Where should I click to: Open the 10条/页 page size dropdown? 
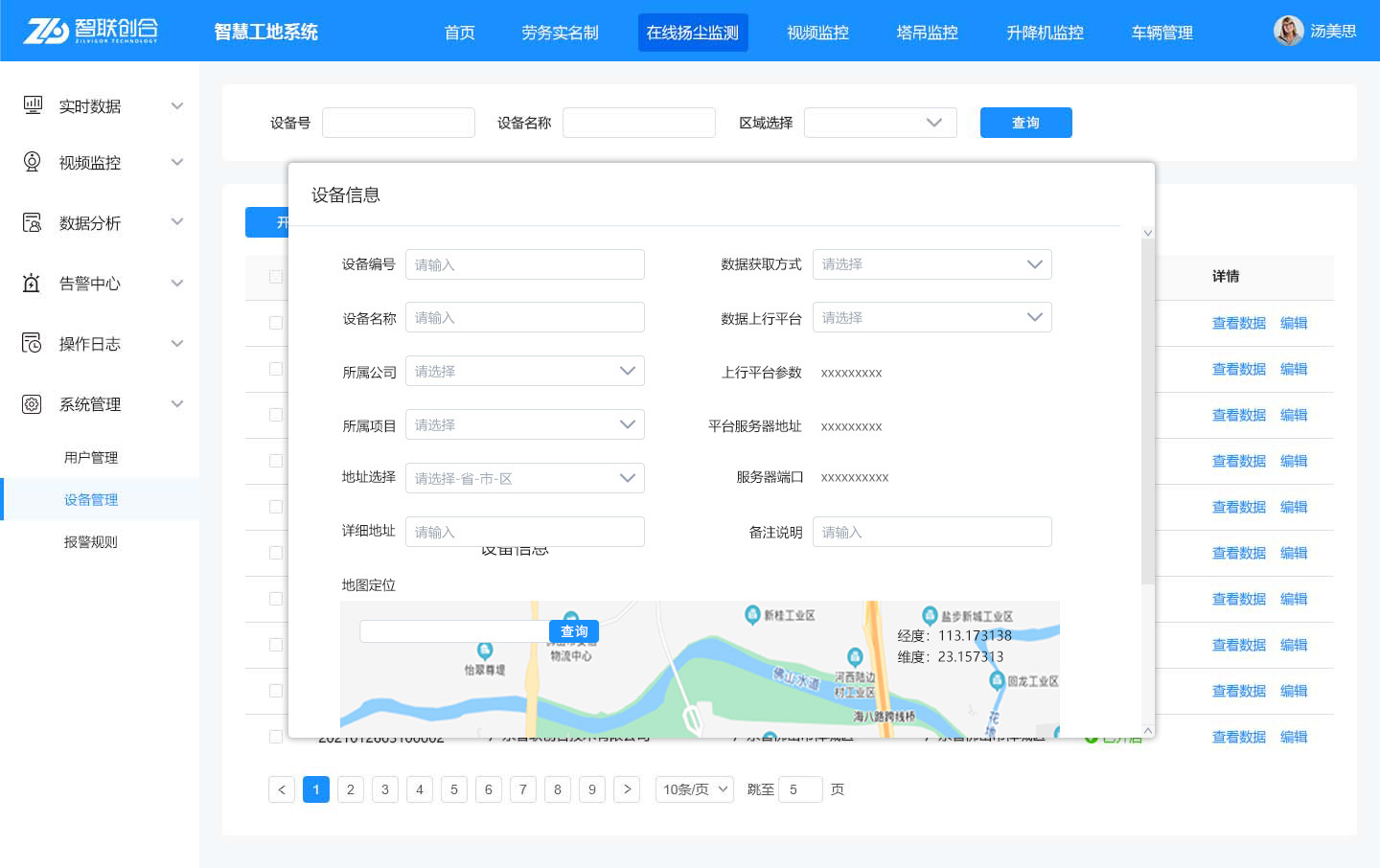(x=694, y=789)
